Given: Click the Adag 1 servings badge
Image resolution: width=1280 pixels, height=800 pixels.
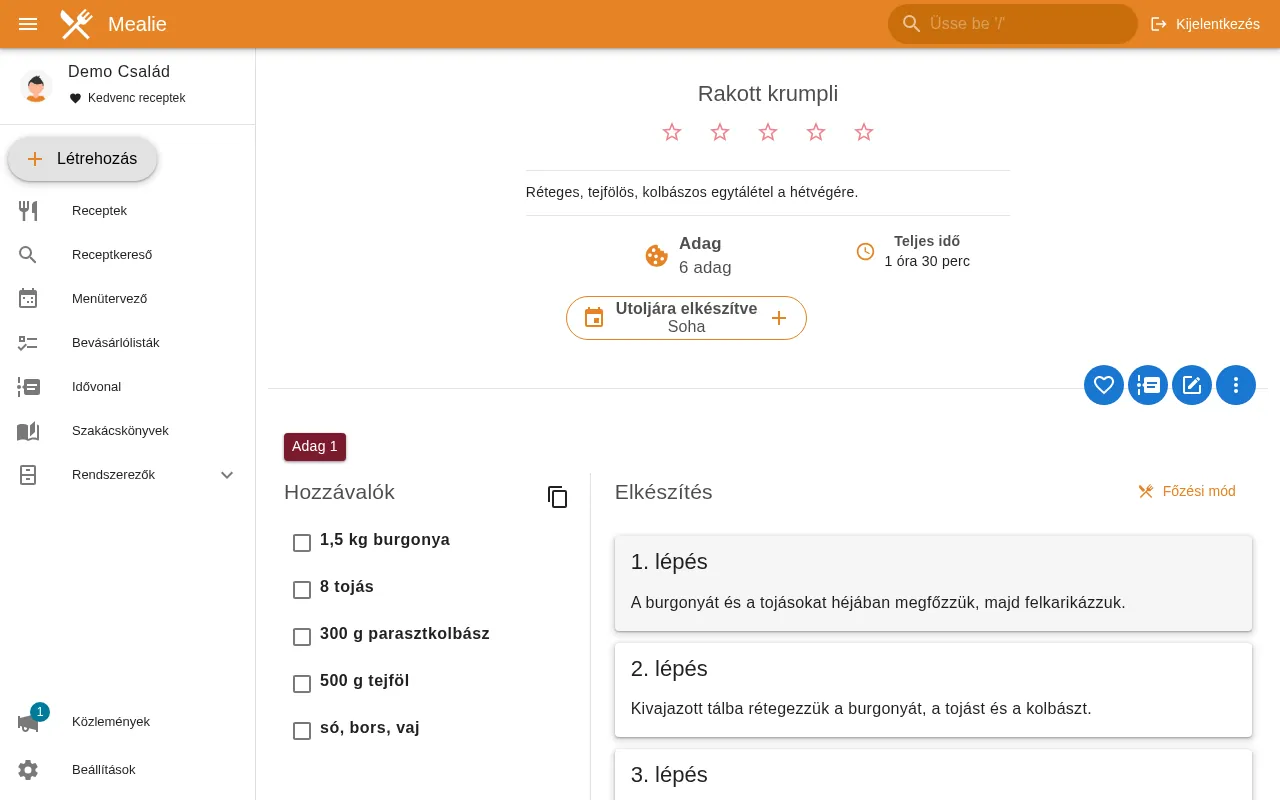Looking at the screenshot, I should click(x=315, y=446).
